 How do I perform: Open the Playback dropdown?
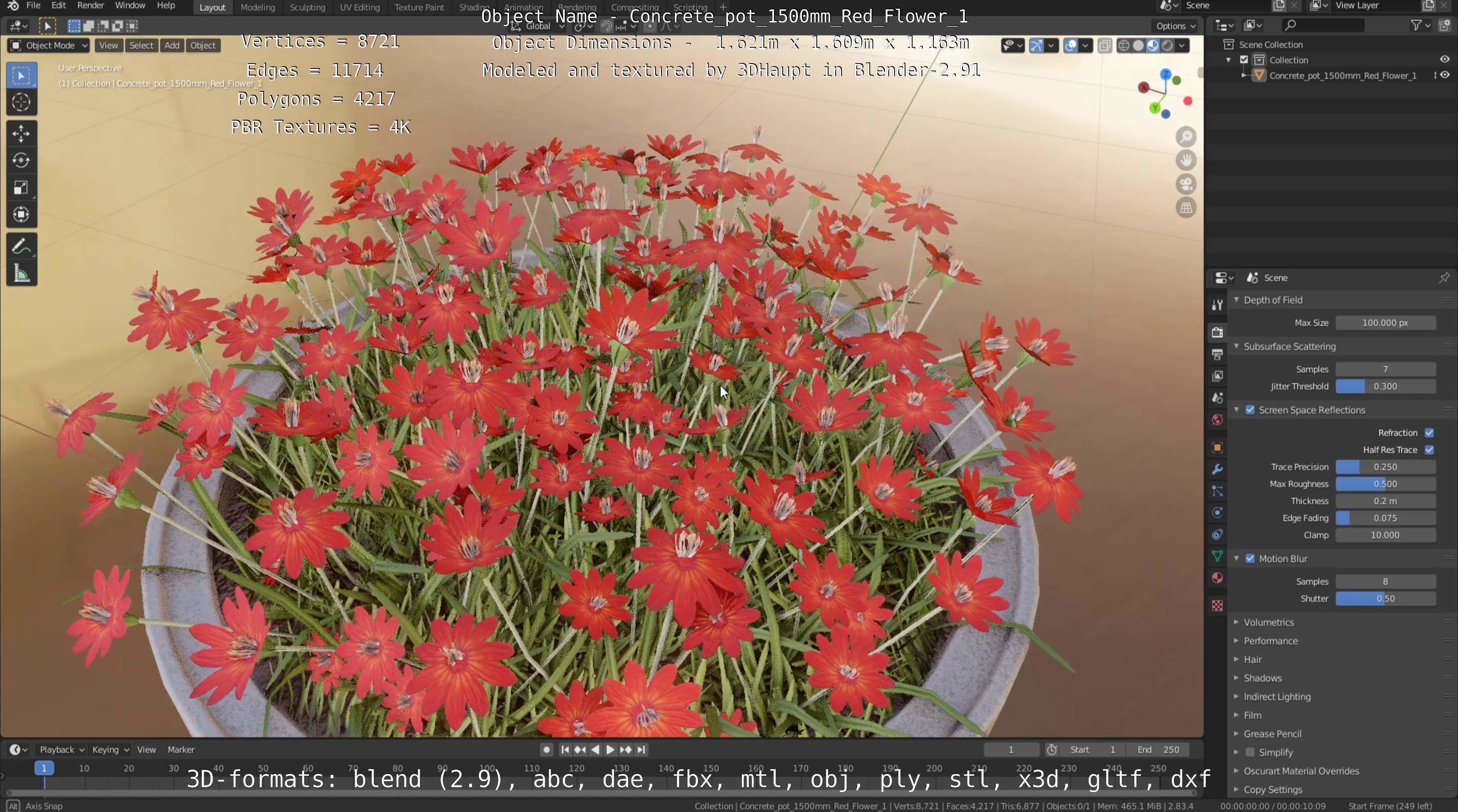(x=61, y=750)
